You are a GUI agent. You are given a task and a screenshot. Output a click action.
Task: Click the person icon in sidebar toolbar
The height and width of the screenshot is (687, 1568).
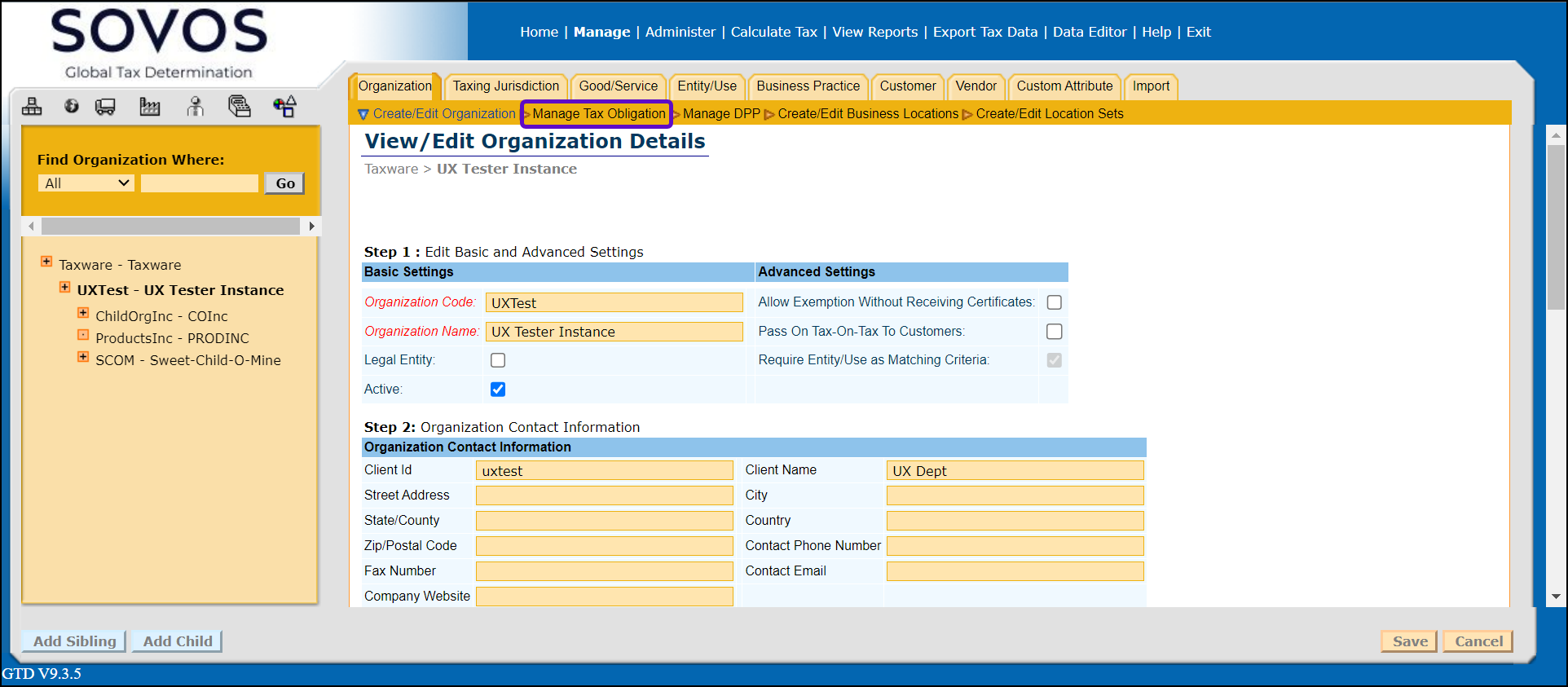click(x=195, y=107)
